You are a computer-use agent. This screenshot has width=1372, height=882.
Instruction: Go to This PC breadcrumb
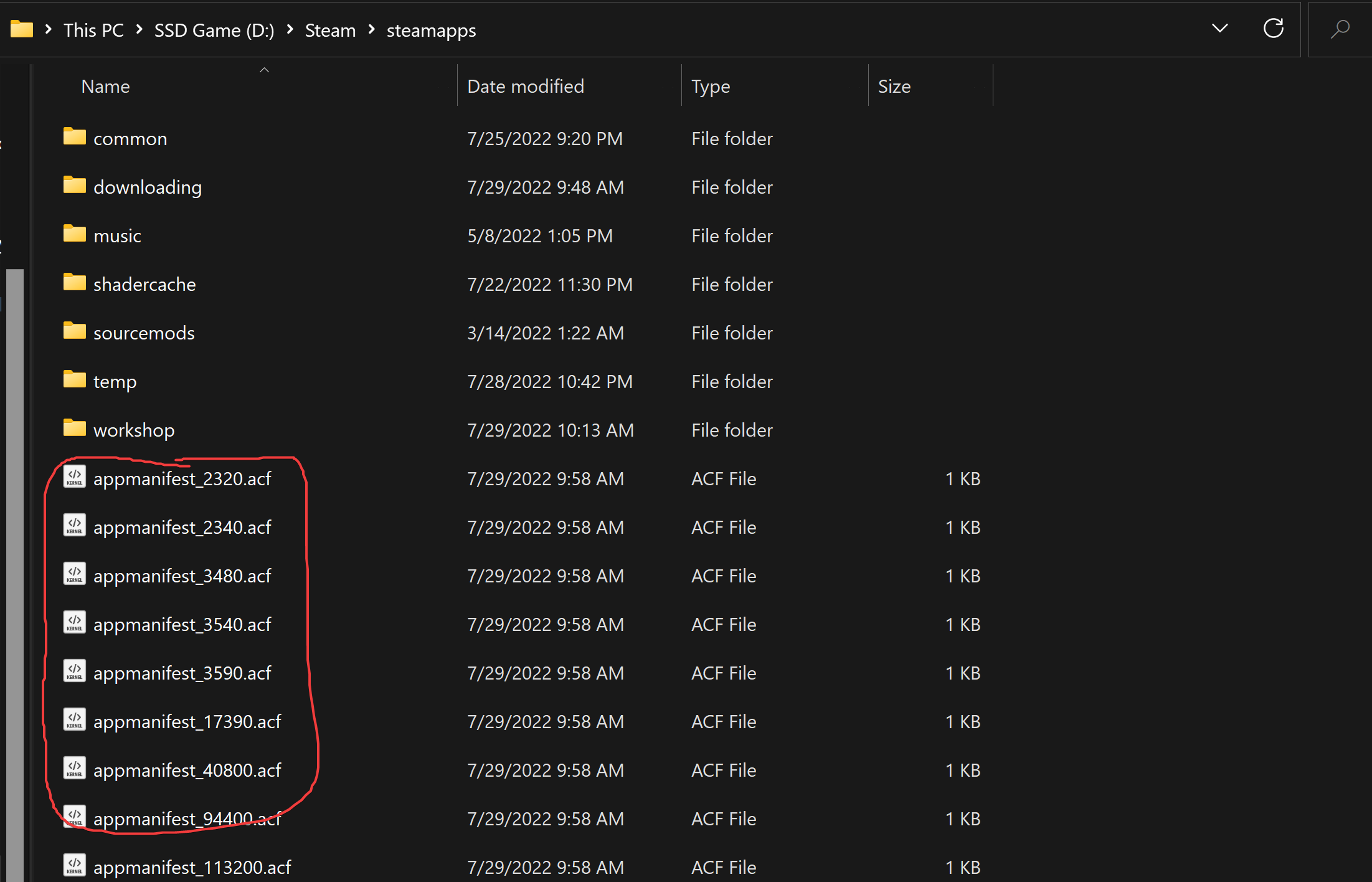(x=93, y=30)
